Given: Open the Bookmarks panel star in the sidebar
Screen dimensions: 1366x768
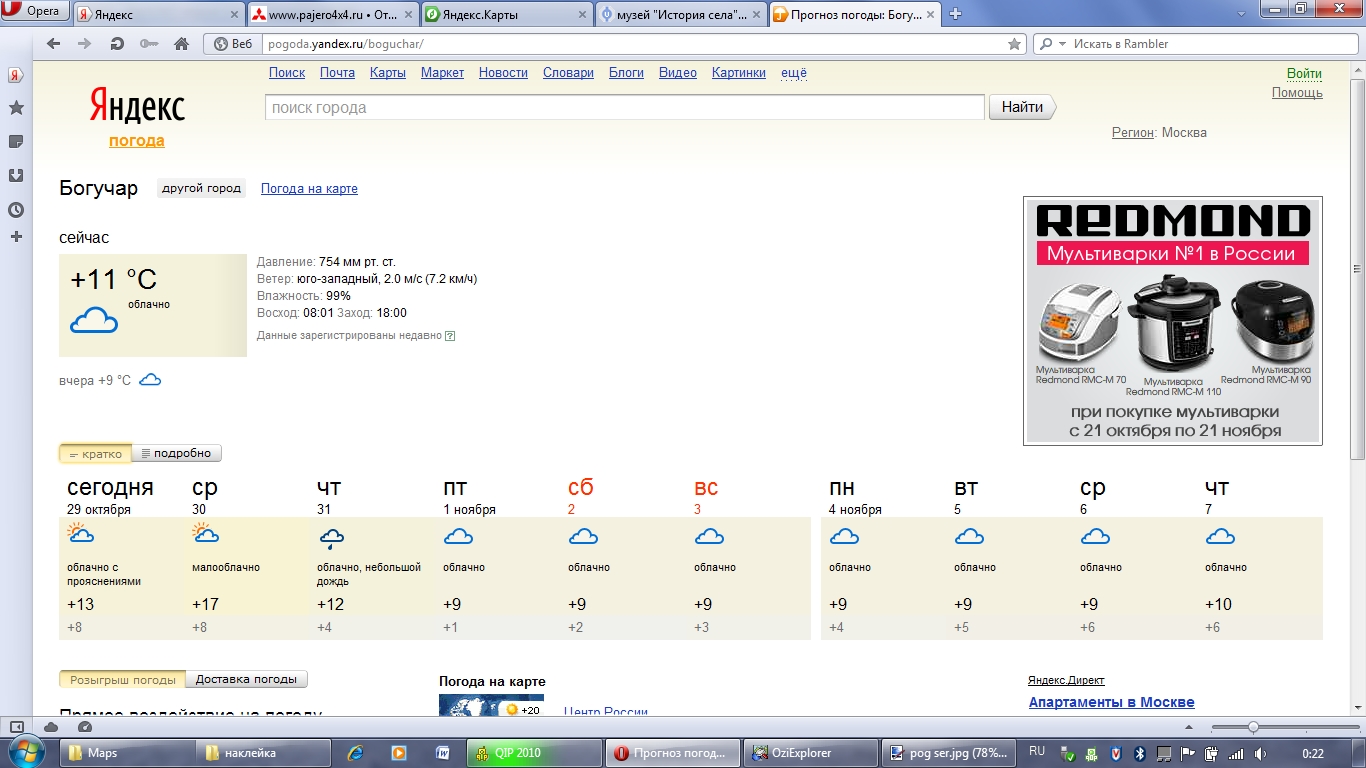Looking at the screenshot, I should pos(16,108).
